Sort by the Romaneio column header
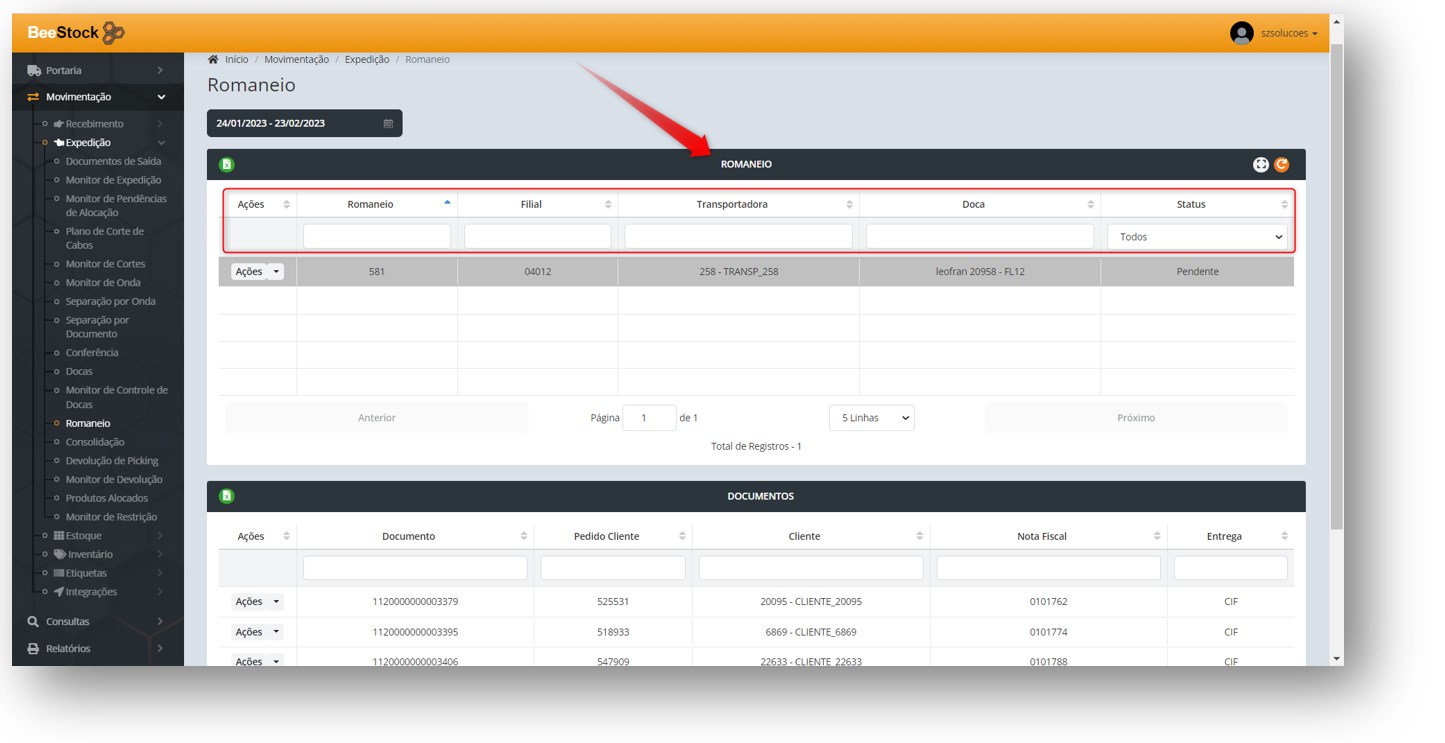The image size is (1445, 743). click(x=371, y=204)
